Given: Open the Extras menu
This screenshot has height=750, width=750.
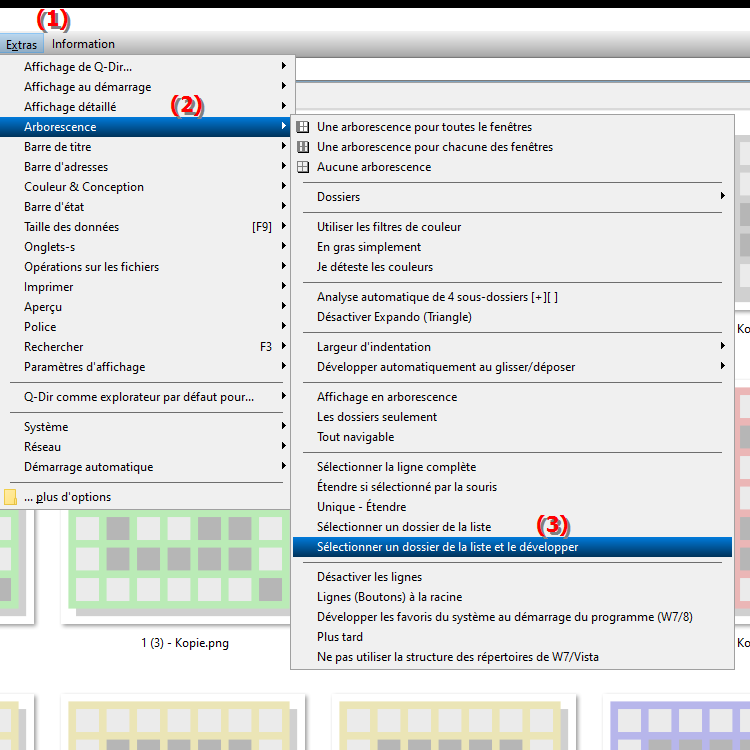Looking at the screenshot, I should [22, 44].
